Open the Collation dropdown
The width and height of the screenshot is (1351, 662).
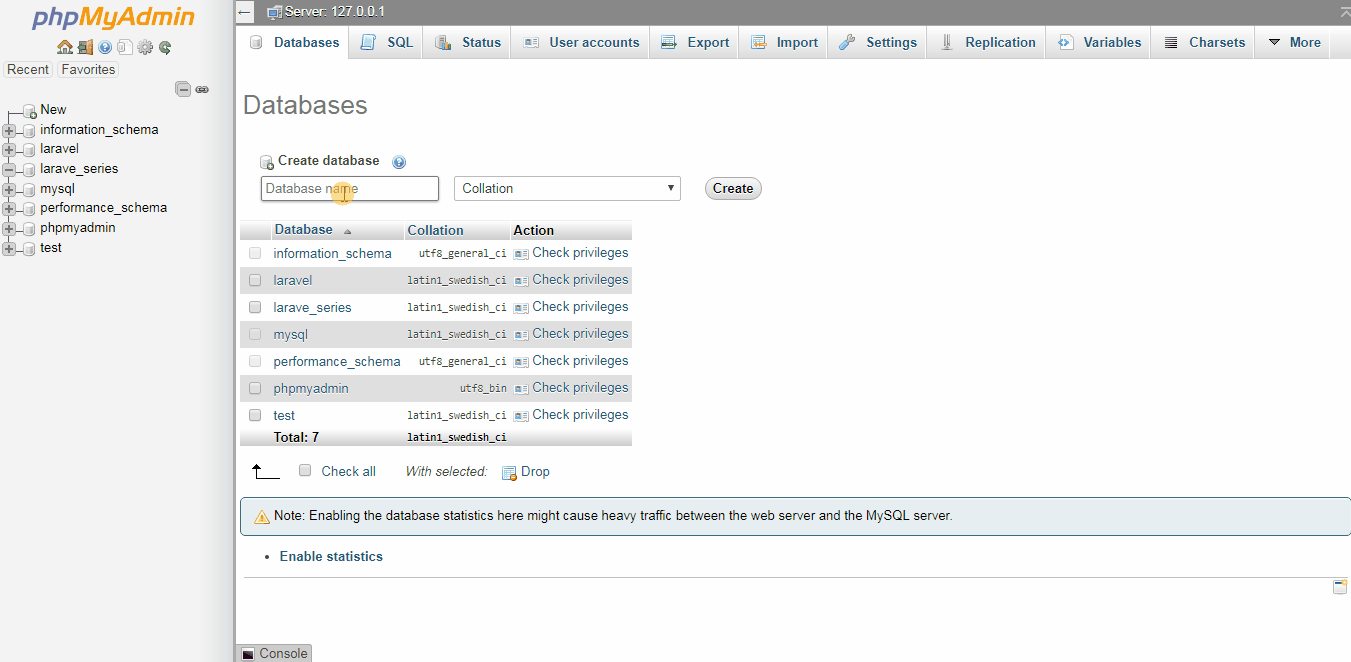pyautogui.click(x=567, y=188)
